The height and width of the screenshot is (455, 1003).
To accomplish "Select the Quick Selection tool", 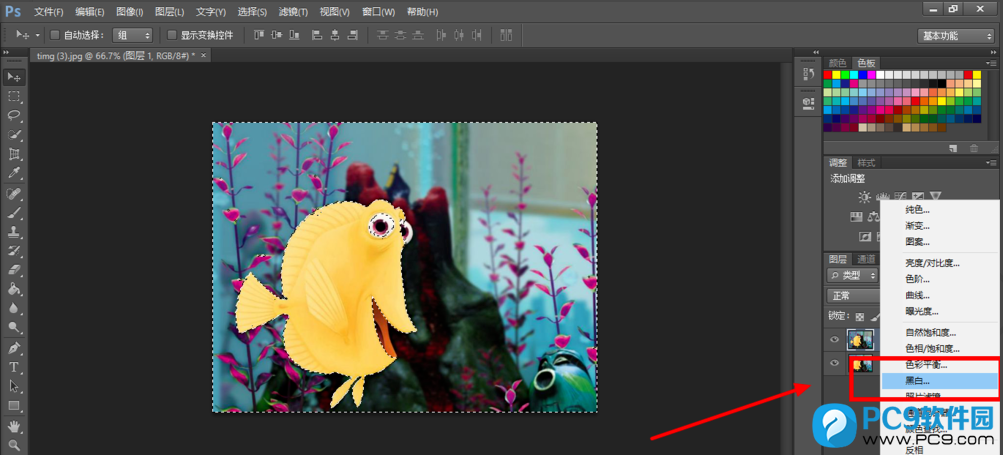I will (x=13, y=135).
